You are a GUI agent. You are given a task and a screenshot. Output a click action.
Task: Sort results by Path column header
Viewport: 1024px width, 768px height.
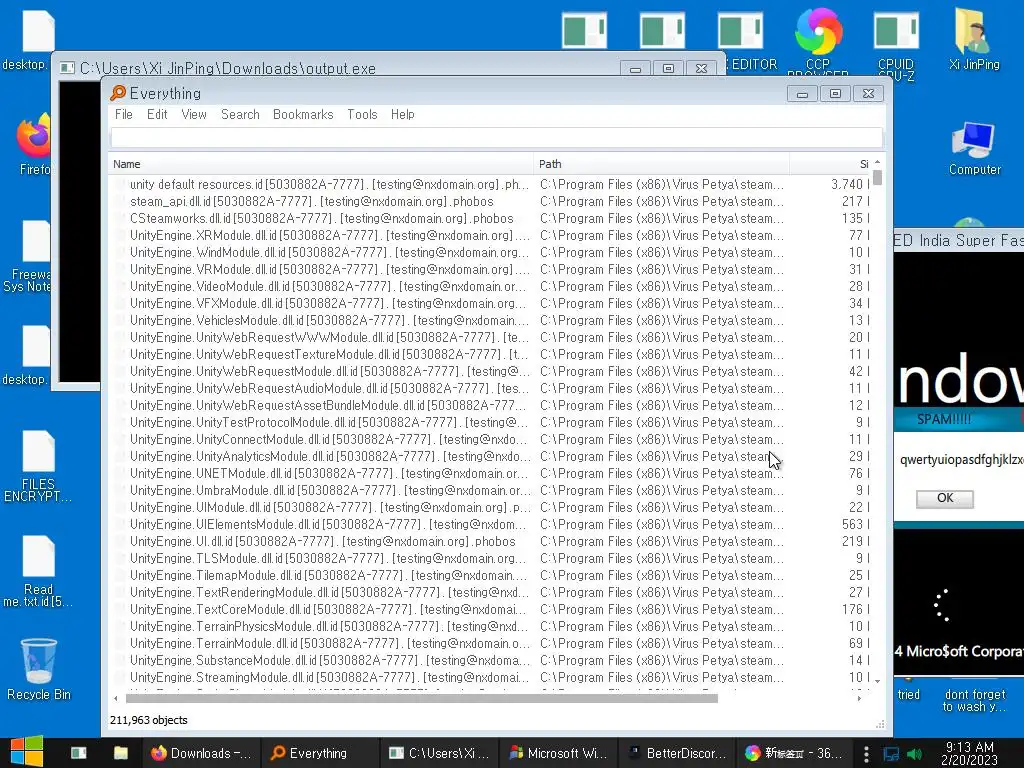662,164
